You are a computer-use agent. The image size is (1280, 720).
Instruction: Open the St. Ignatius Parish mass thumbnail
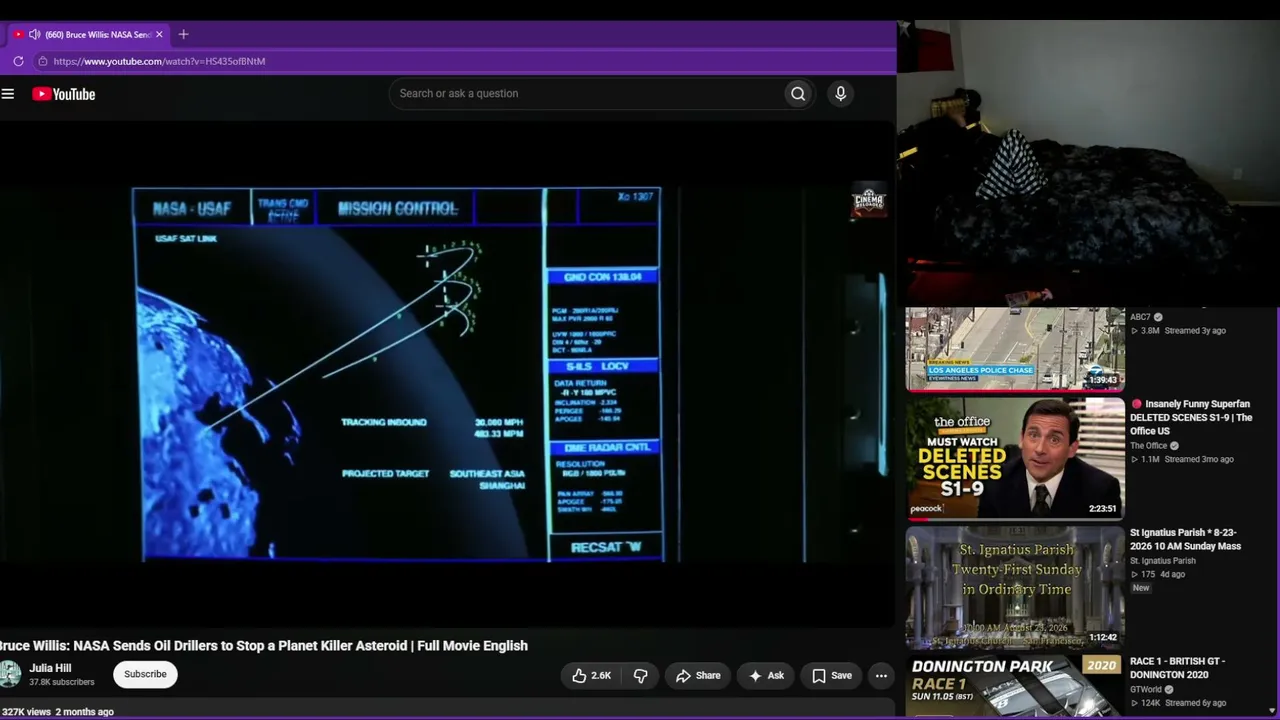click(x=1015, y=587)
